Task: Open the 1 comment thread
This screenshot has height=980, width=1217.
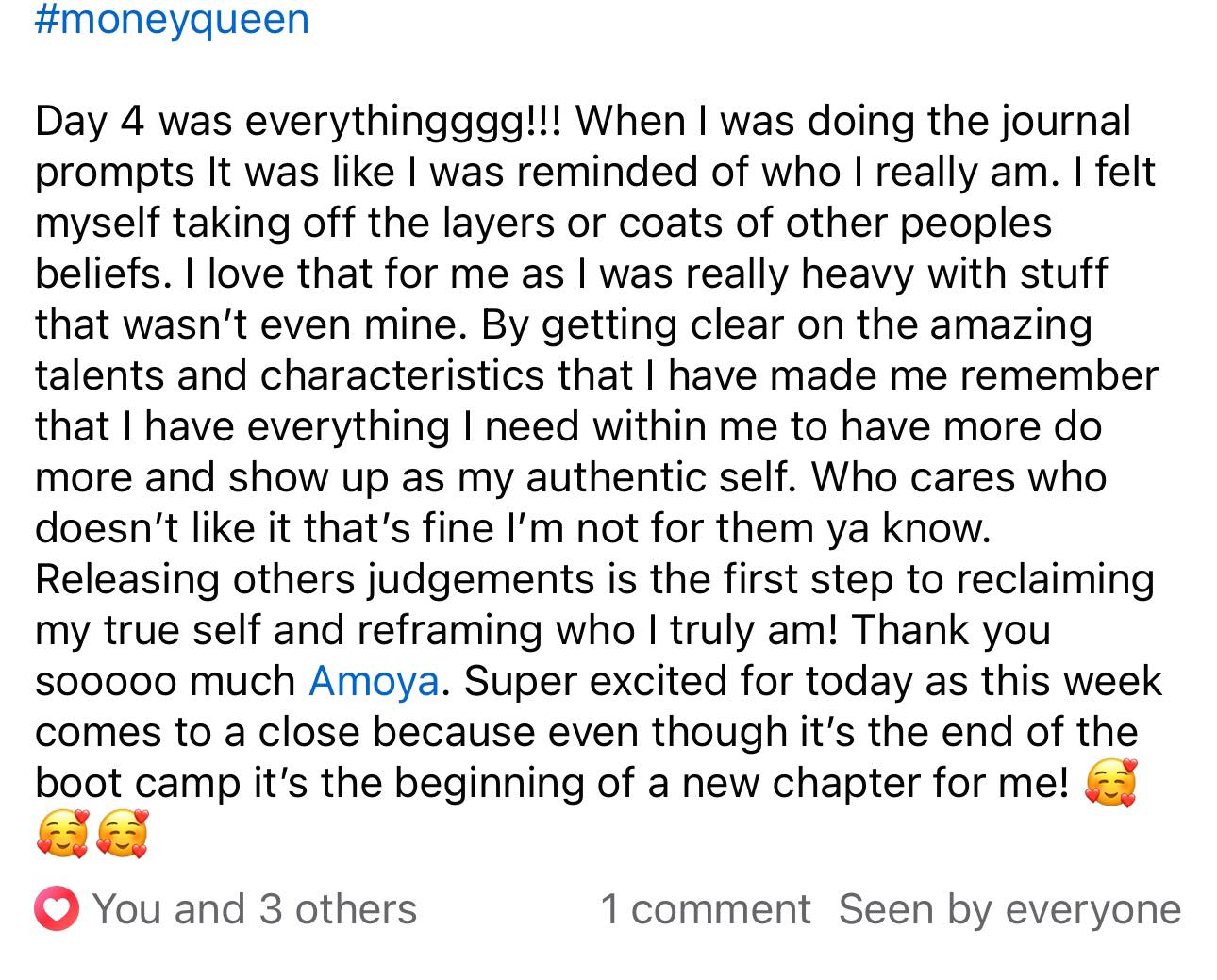Action: [705, 909]
